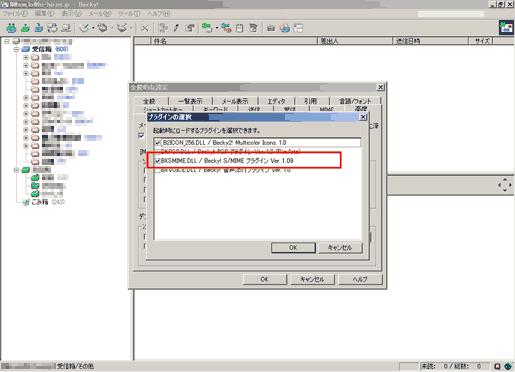
Task: Open the 編集 menu
Action: [x=44, y=14]
